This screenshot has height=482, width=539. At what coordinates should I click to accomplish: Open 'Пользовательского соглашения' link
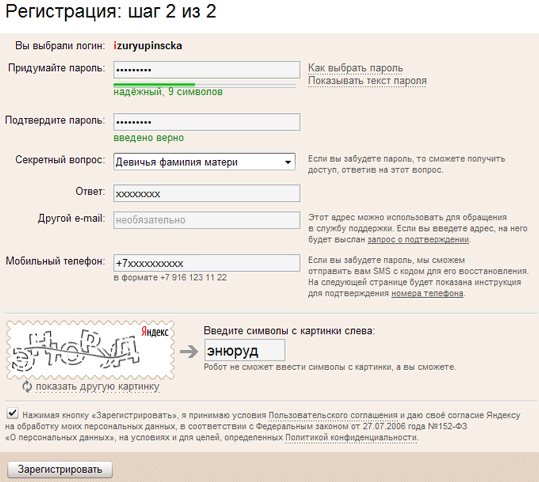coord(332,415)
